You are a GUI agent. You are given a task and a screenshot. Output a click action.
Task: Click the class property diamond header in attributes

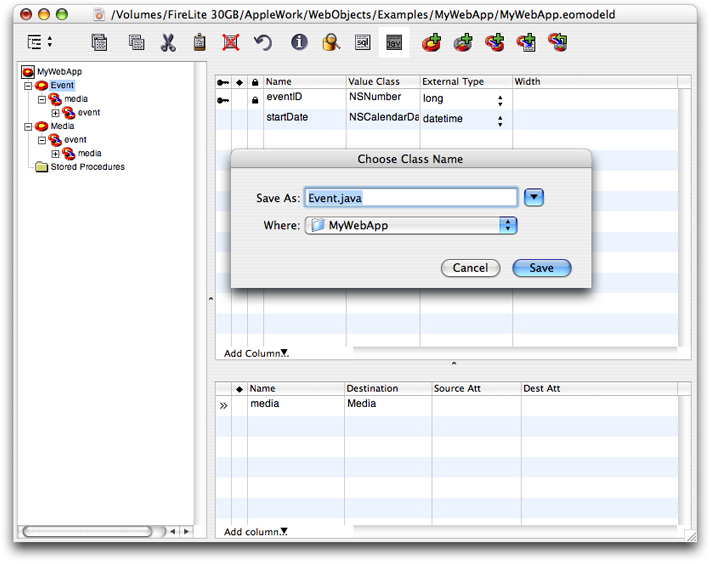coord(239,82)
